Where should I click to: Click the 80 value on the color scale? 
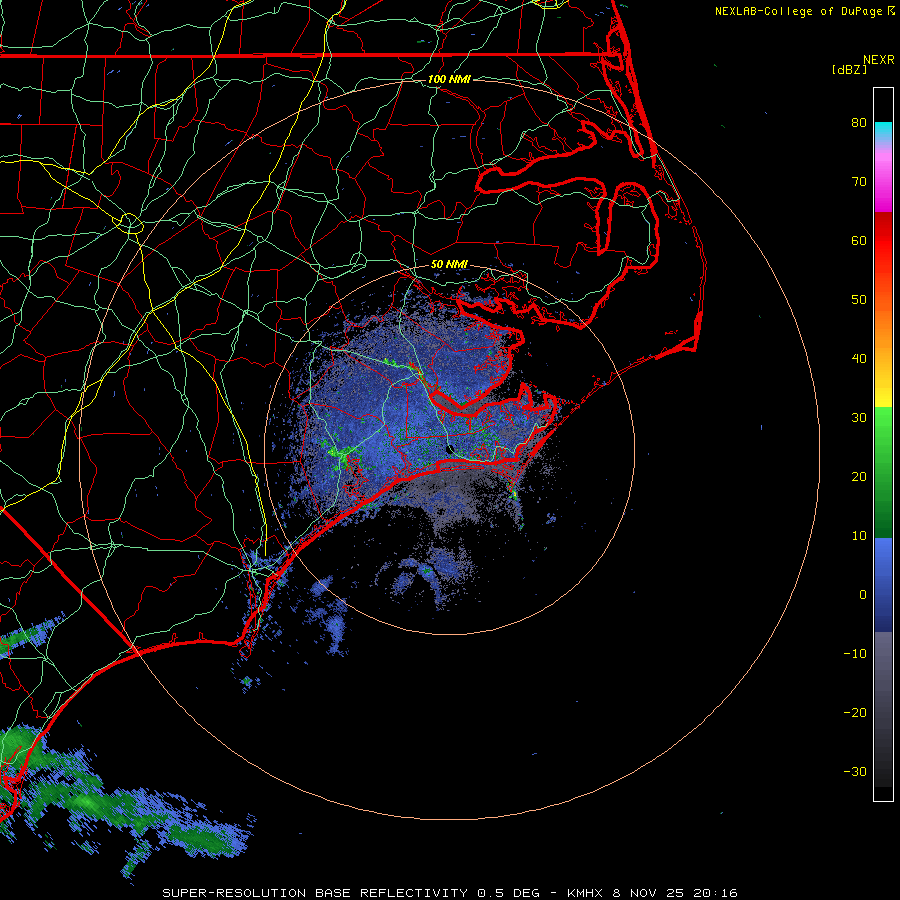click(859, 122)
